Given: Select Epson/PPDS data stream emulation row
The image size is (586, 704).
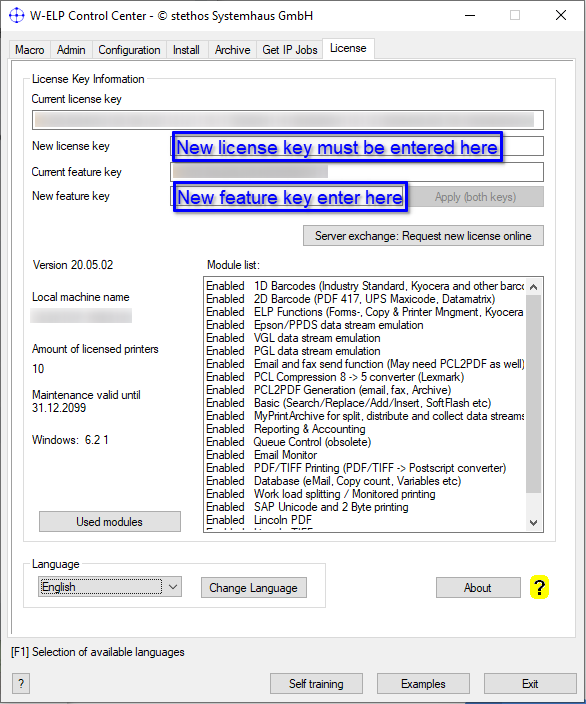Looking at the screenshot, I should [365, 325].
